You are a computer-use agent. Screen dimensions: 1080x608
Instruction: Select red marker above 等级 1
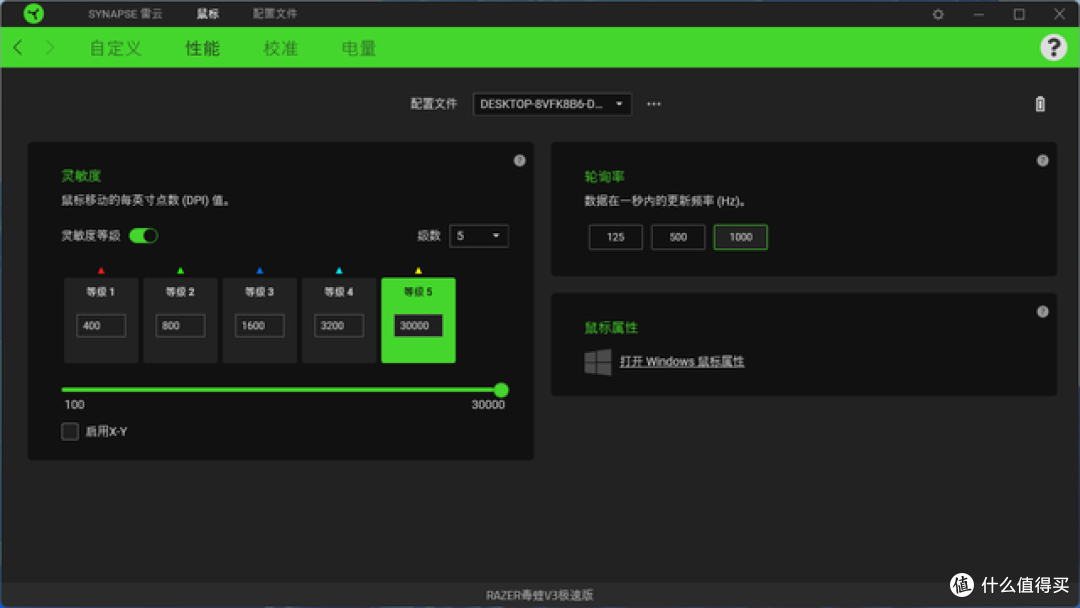(x=101, y=271)
